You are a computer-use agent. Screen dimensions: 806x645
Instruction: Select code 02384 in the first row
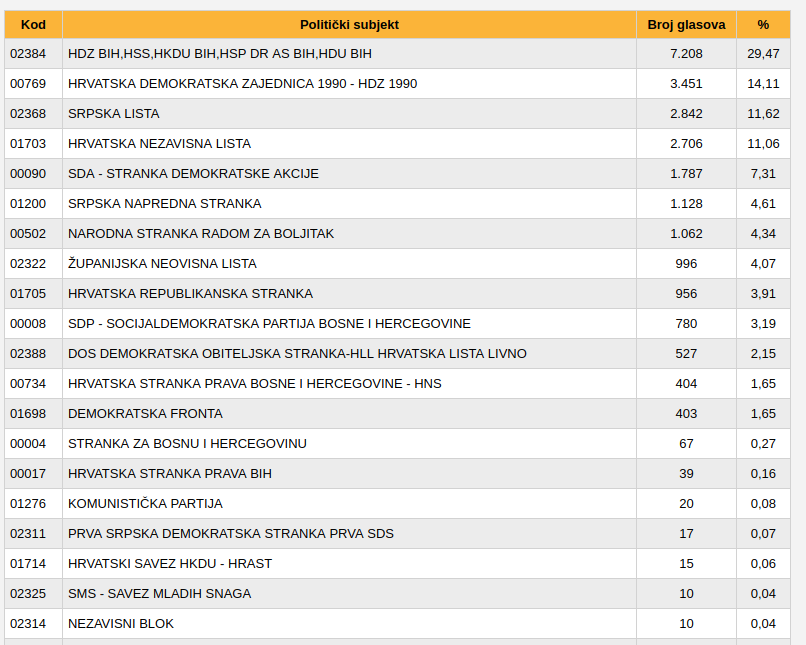(28, 54)
